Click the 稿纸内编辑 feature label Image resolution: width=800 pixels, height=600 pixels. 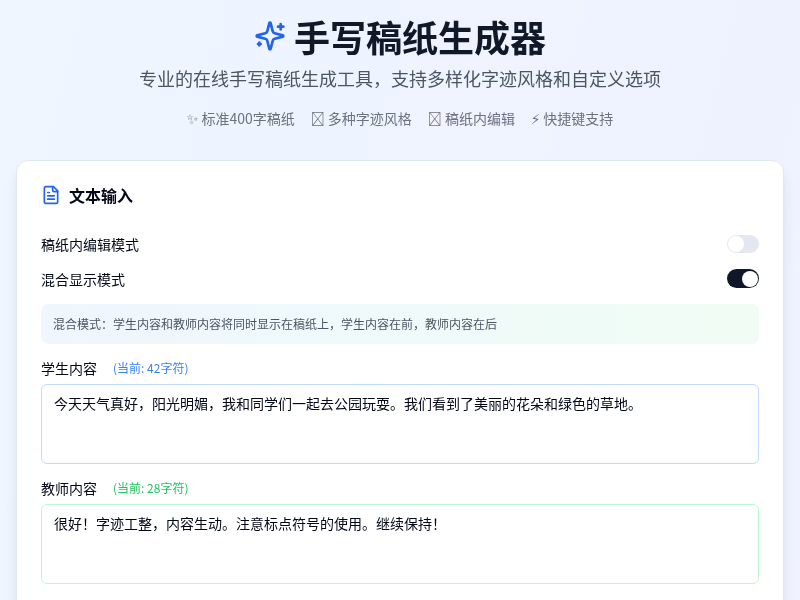tap(480, 119)
